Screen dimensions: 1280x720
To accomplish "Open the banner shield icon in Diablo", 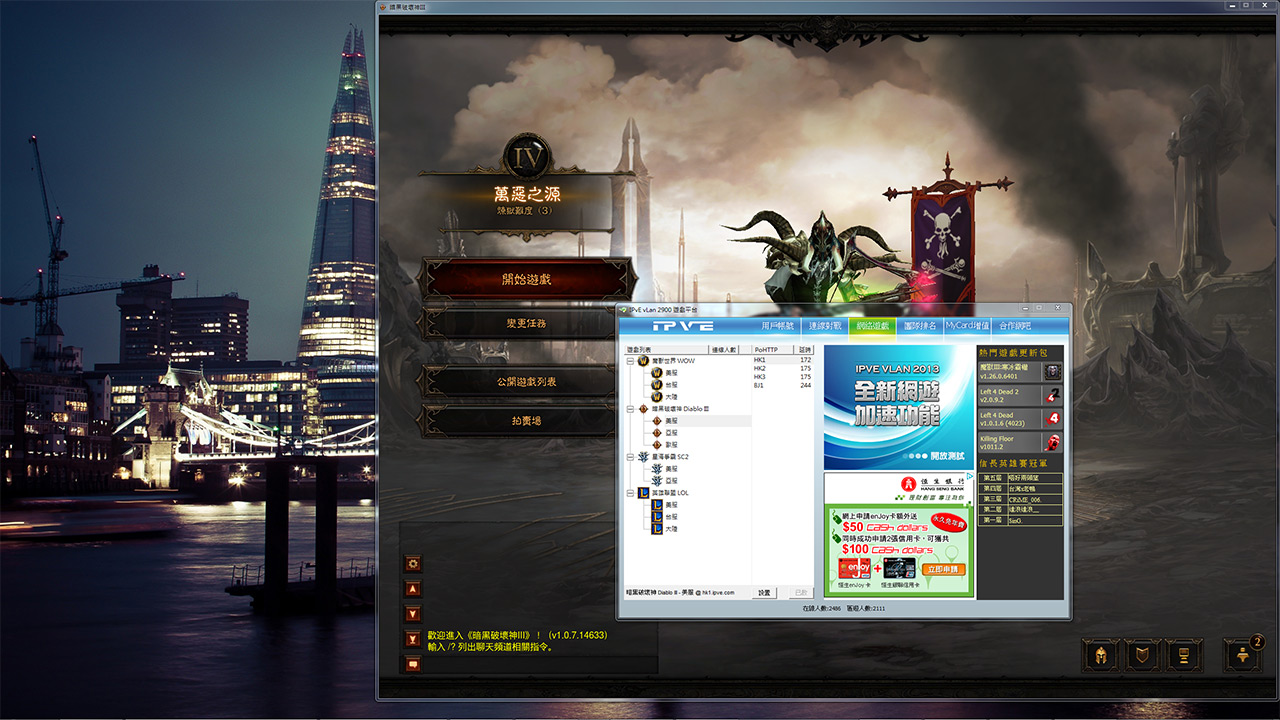I will [x=1142, y=655].
